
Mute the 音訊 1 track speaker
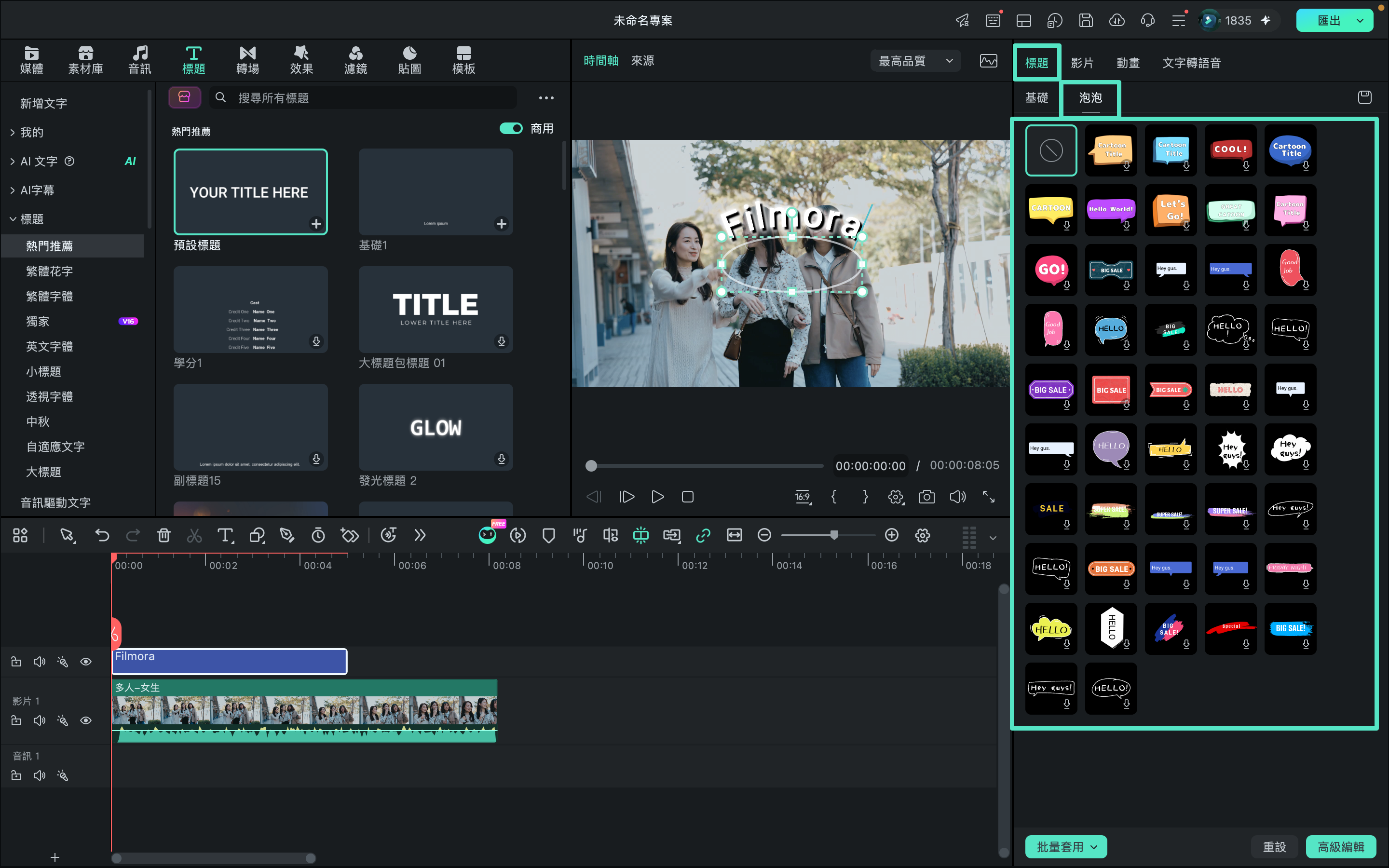(x=39, y=775)
